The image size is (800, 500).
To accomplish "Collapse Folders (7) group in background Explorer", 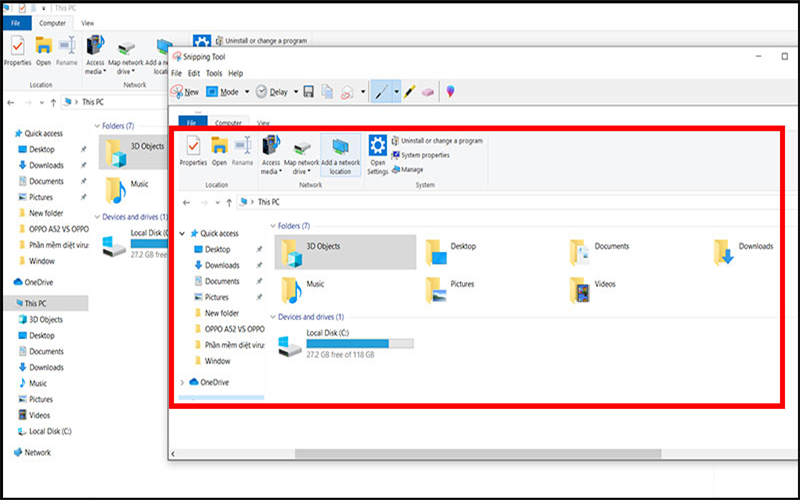I will click(97, 126).
